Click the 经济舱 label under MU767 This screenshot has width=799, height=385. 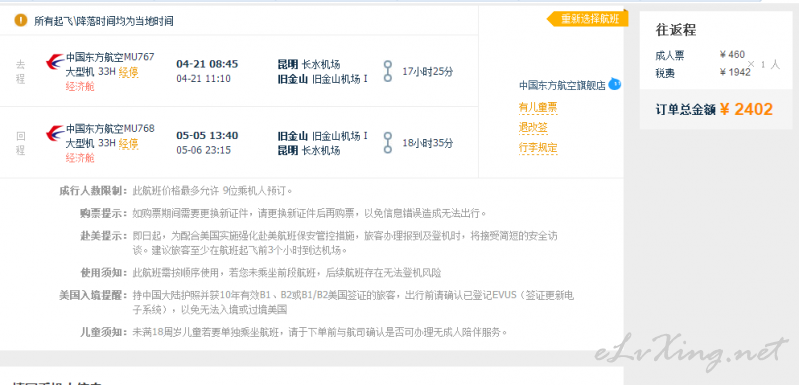tap(80, 87)
